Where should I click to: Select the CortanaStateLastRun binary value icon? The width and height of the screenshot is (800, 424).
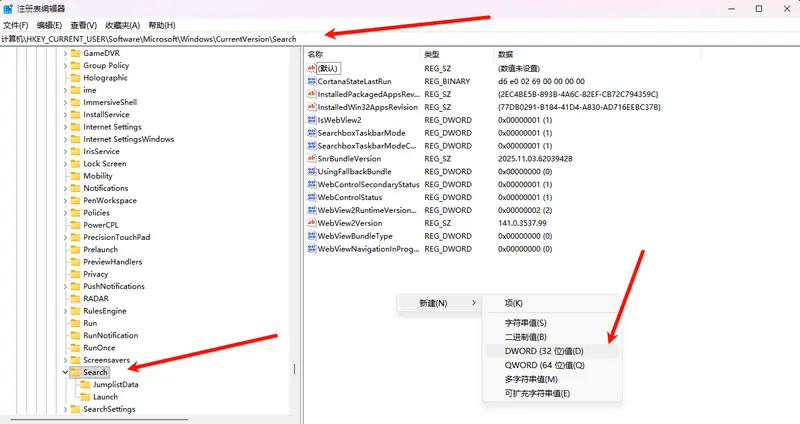[x=312, y=81]
